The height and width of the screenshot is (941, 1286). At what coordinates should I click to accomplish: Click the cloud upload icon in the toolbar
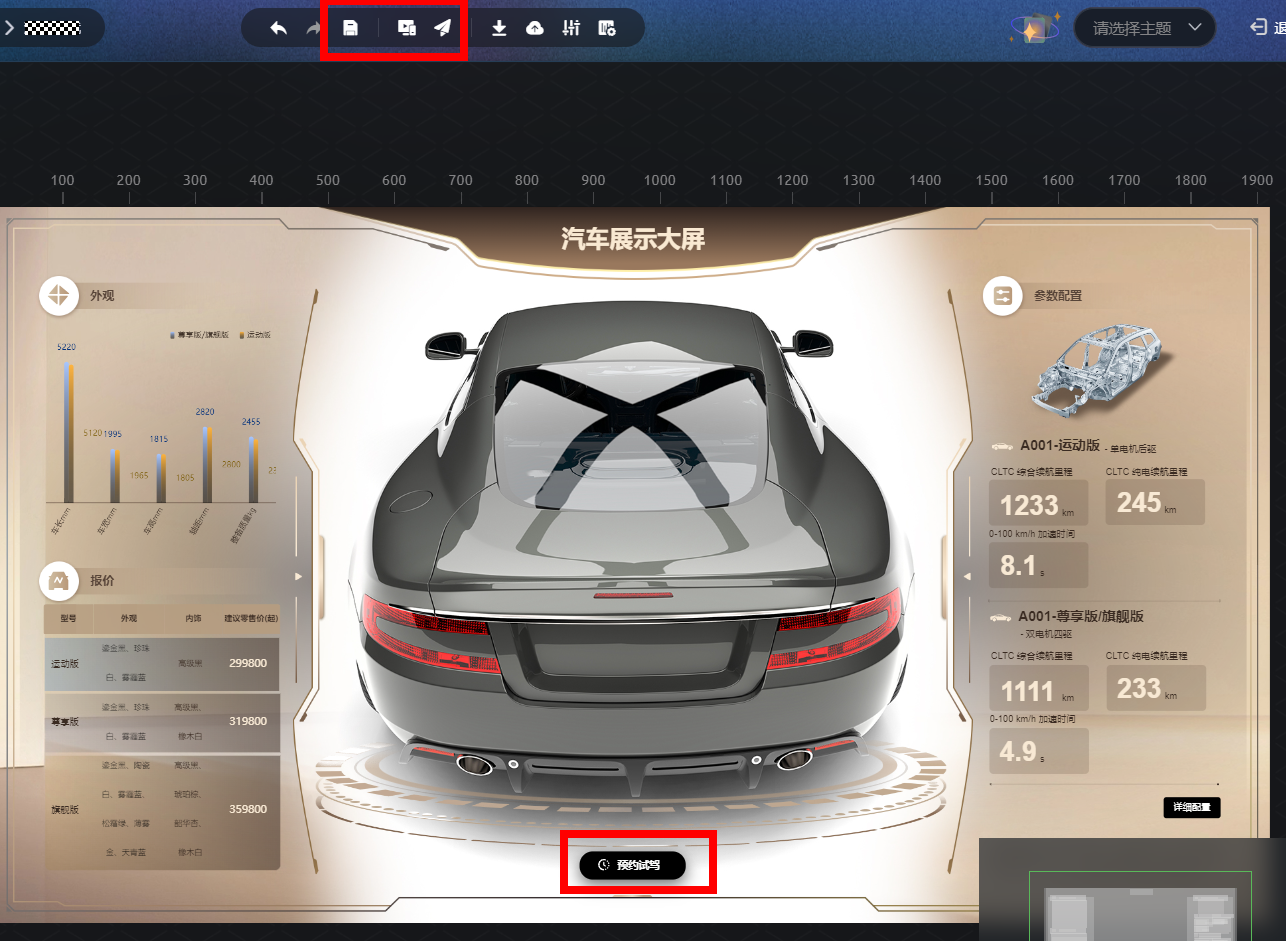(535, 28)
